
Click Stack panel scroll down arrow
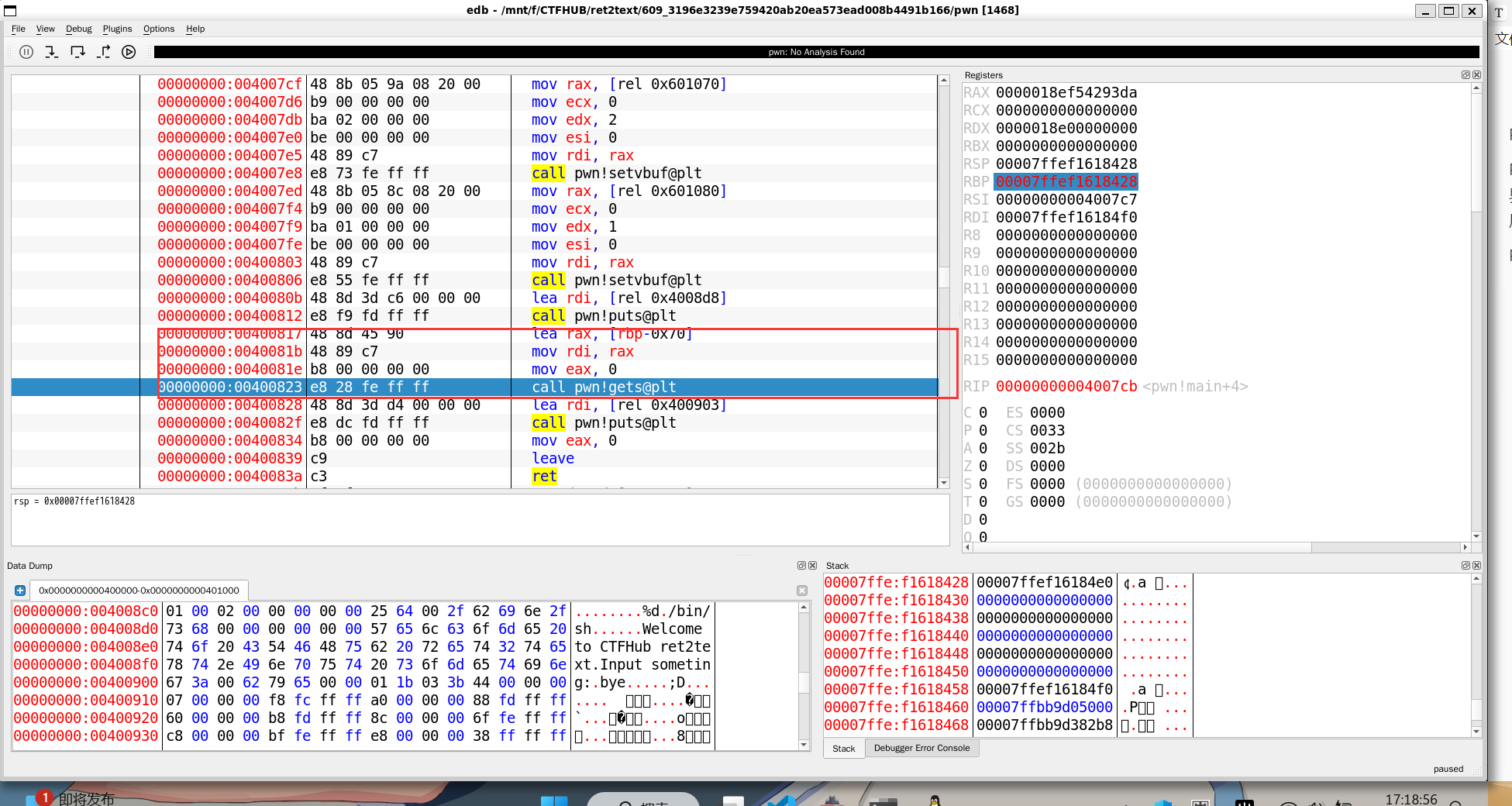(x=1476, y=731)
